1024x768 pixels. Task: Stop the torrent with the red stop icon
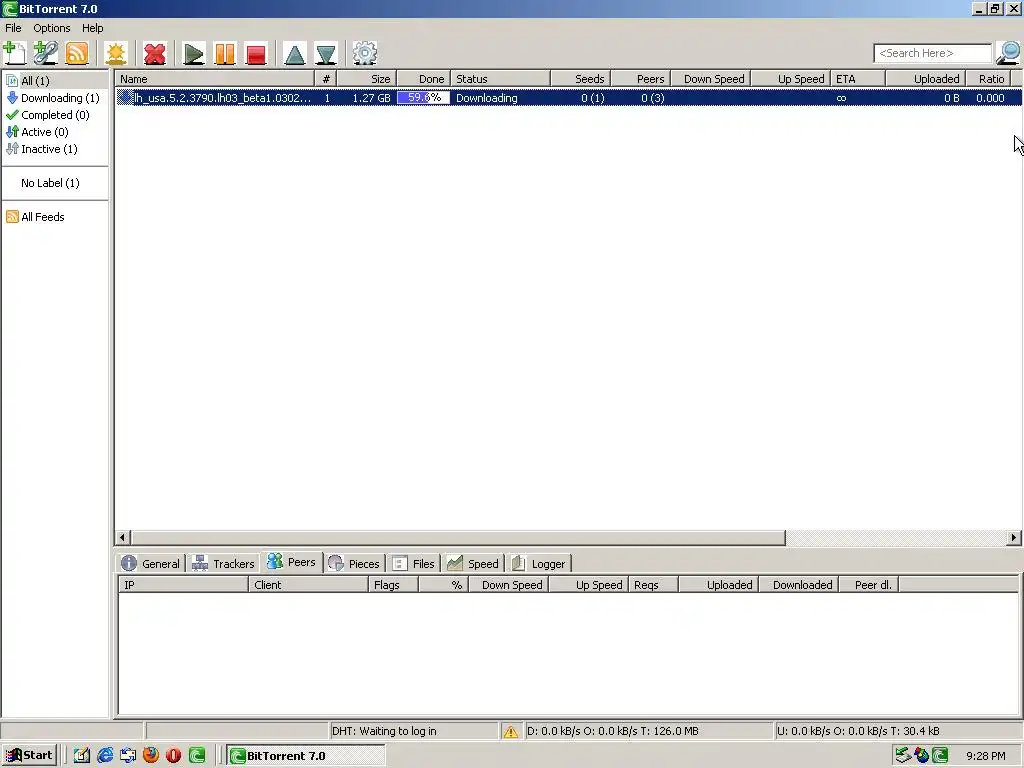(x=256, y=53)
